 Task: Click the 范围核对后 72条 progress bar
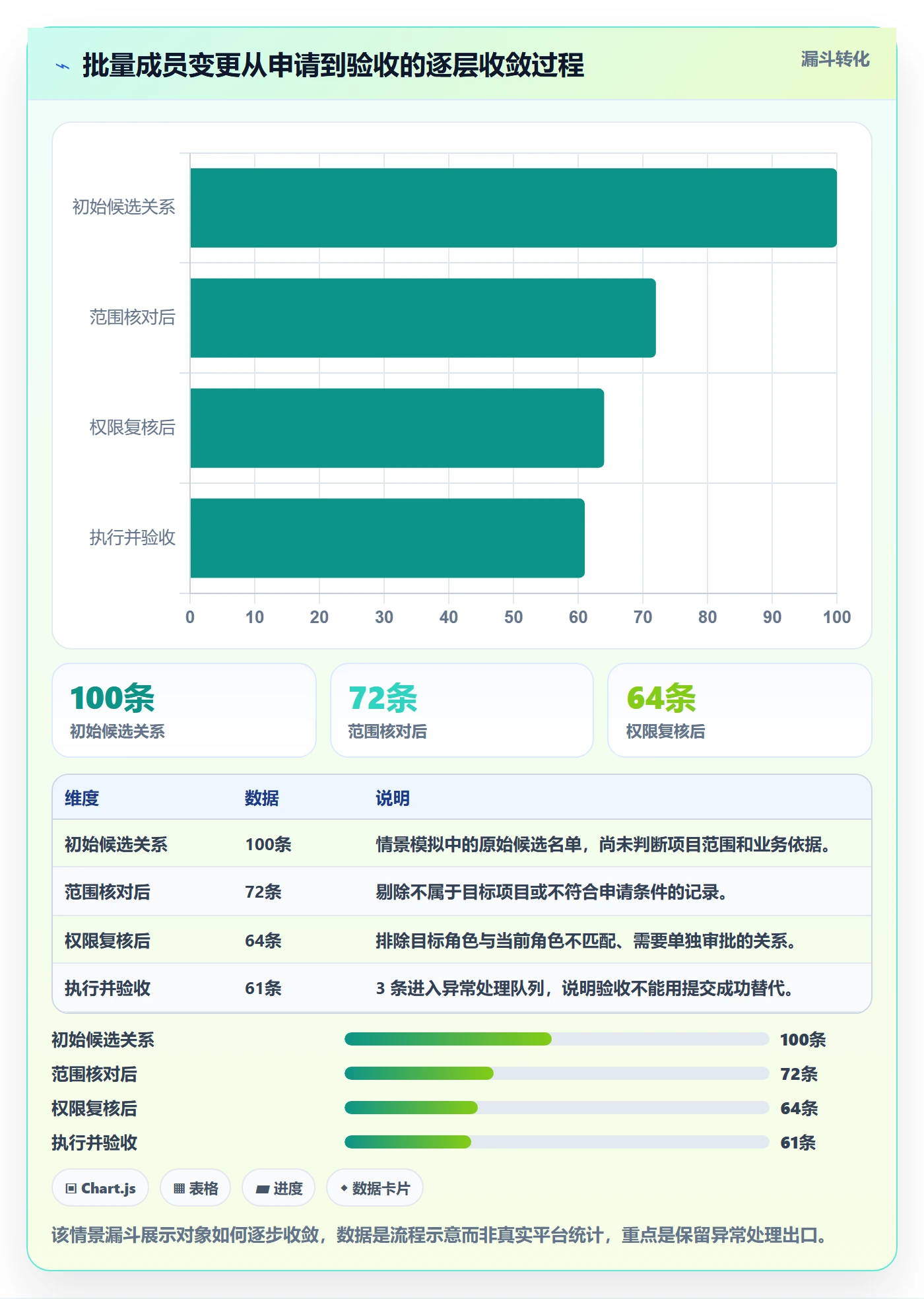(x=556, y=1073)
